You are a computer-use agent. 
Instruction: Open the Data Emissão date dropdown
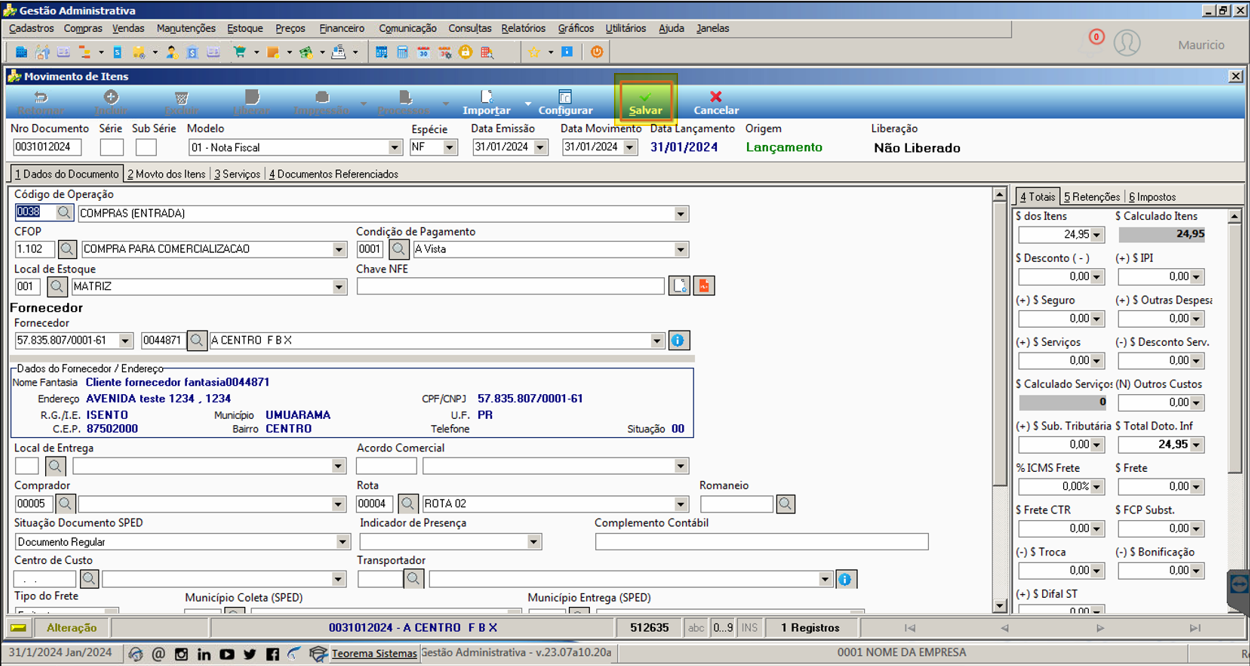coord(541,147)
